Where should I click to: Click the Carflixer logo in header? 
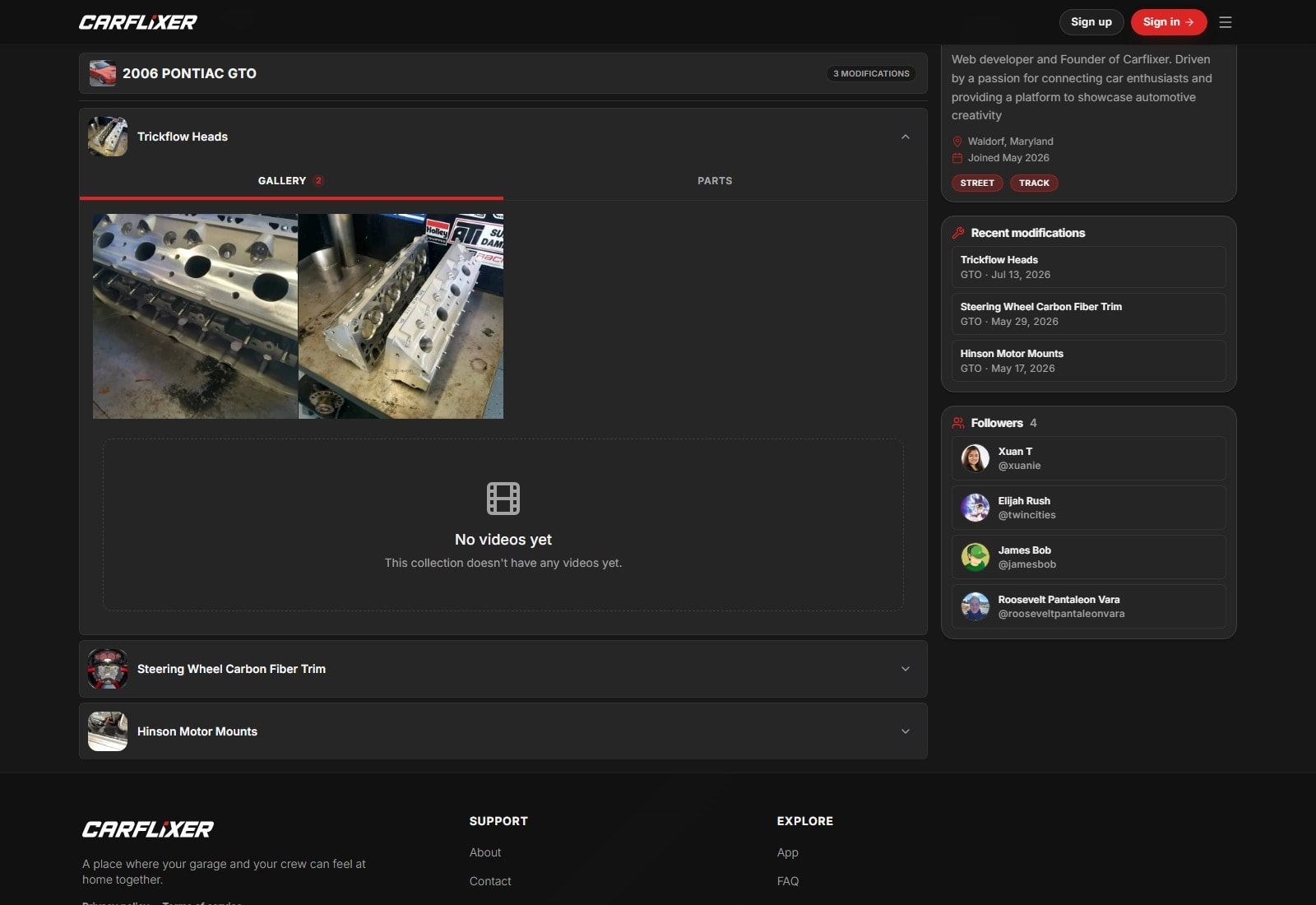coord(138,22)
